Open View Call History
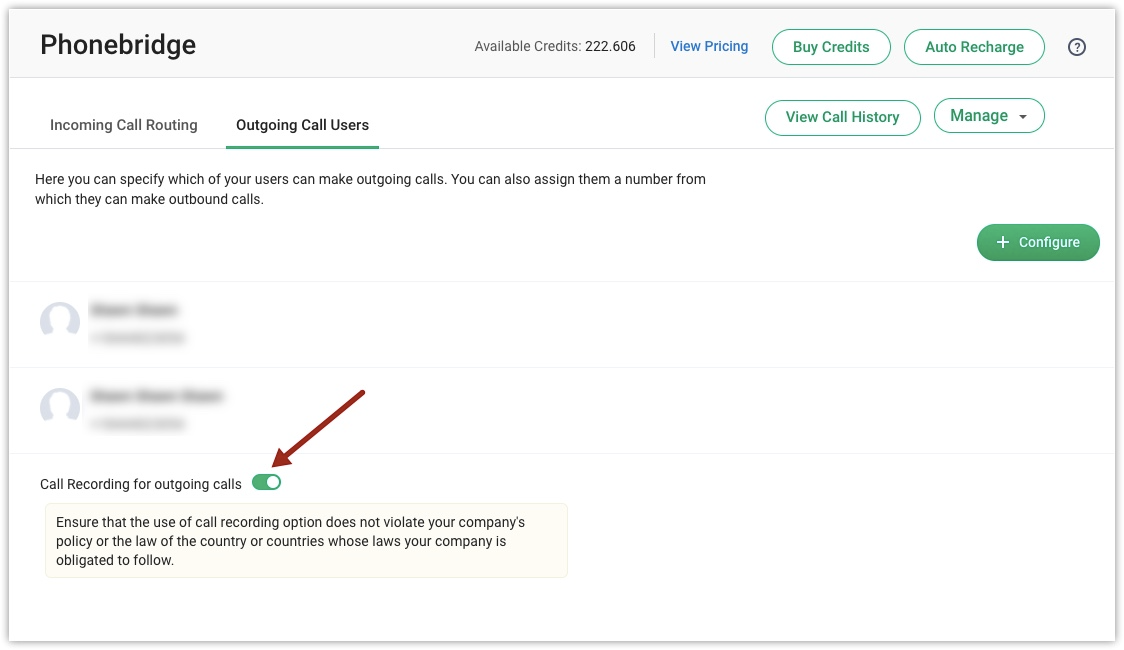1124x650 pixels. pyautogui.click(x=842, y=117)
